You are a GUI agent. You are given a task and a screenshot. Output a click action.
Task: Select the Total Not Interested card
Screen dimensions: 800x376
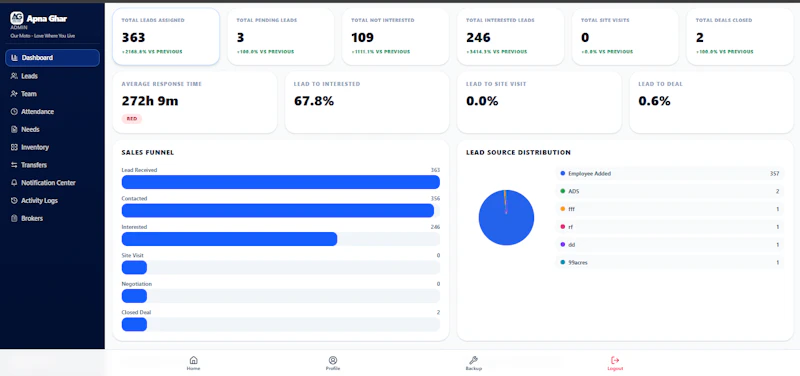(395, 37)
